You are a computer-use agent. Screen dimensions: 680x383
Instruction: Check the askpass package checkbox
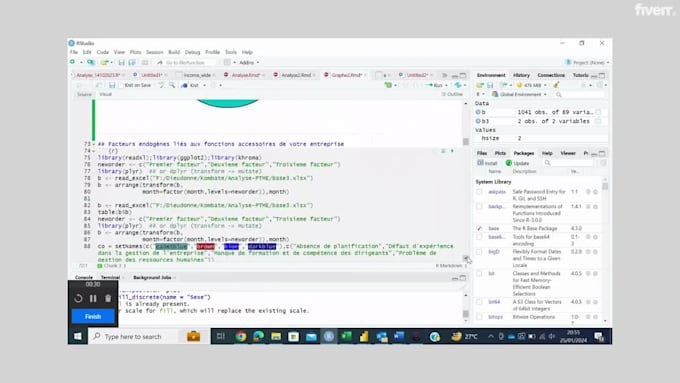pos(479,192)
